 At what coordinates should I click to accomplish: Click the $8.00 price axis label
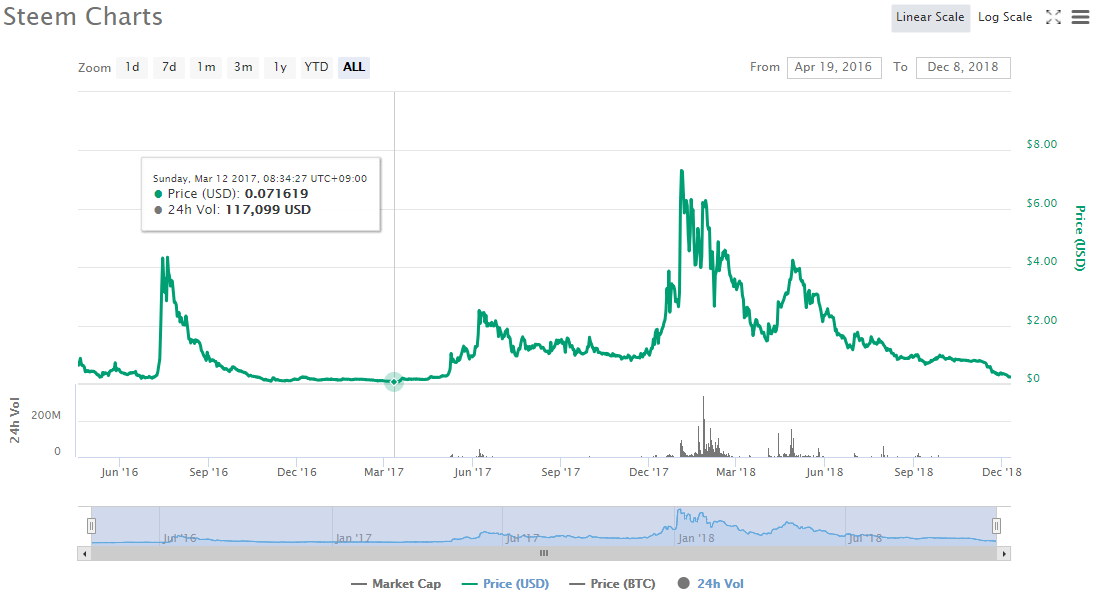coord(1041,144)
